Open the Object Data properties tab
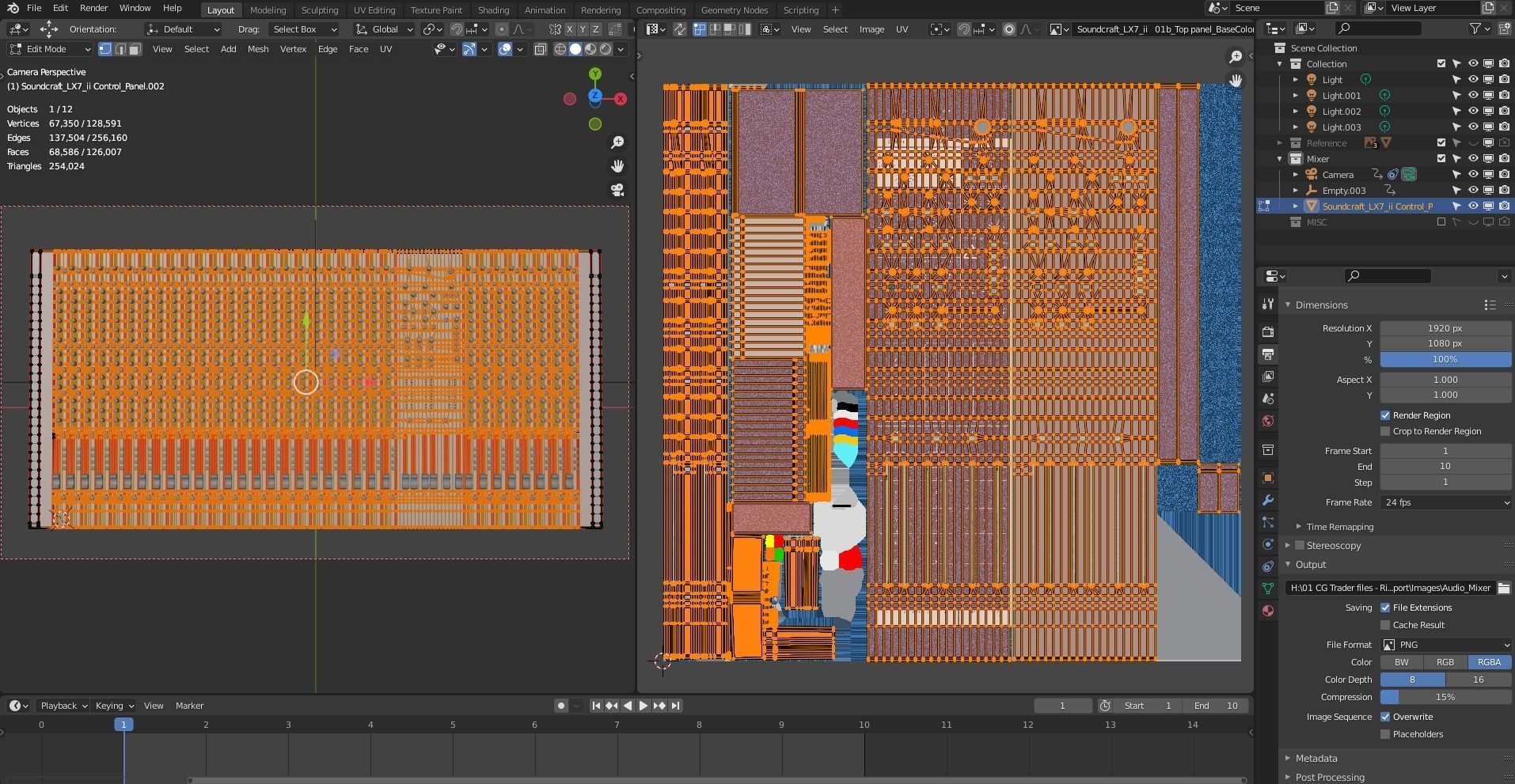Viewport: 1515px width, 784px height. (1268, 589)
